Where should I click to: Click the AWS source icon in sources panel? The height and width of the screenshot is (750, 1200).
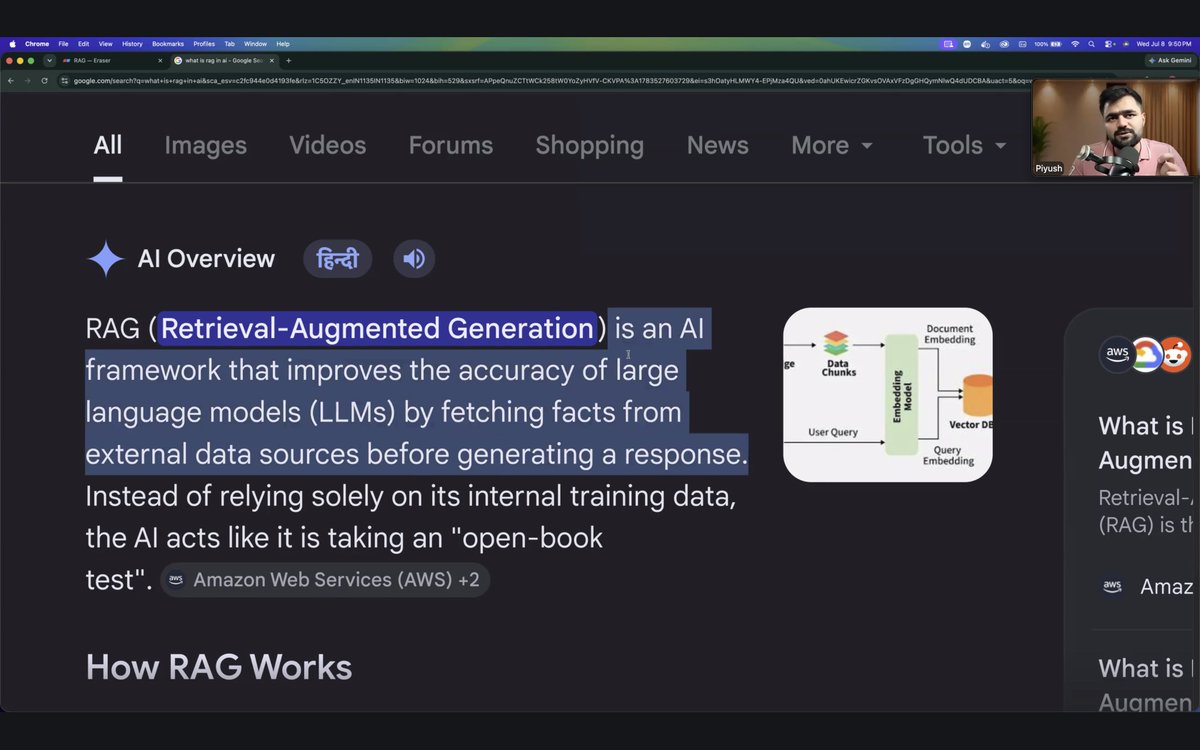[x=1117, y=353]
